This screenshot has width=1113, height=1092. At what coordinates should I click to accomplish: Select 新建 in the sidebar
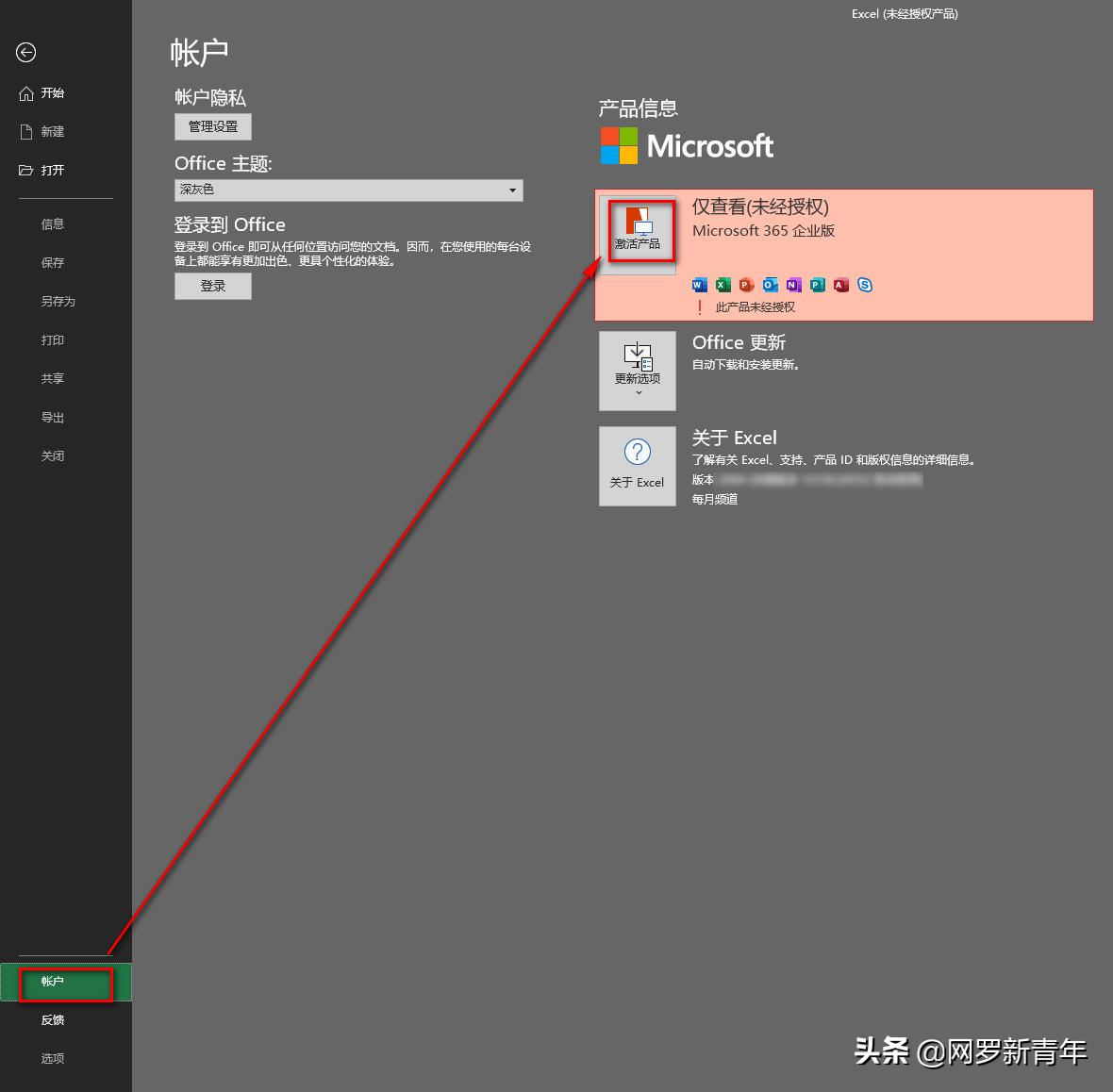click(x=52, y=131)
